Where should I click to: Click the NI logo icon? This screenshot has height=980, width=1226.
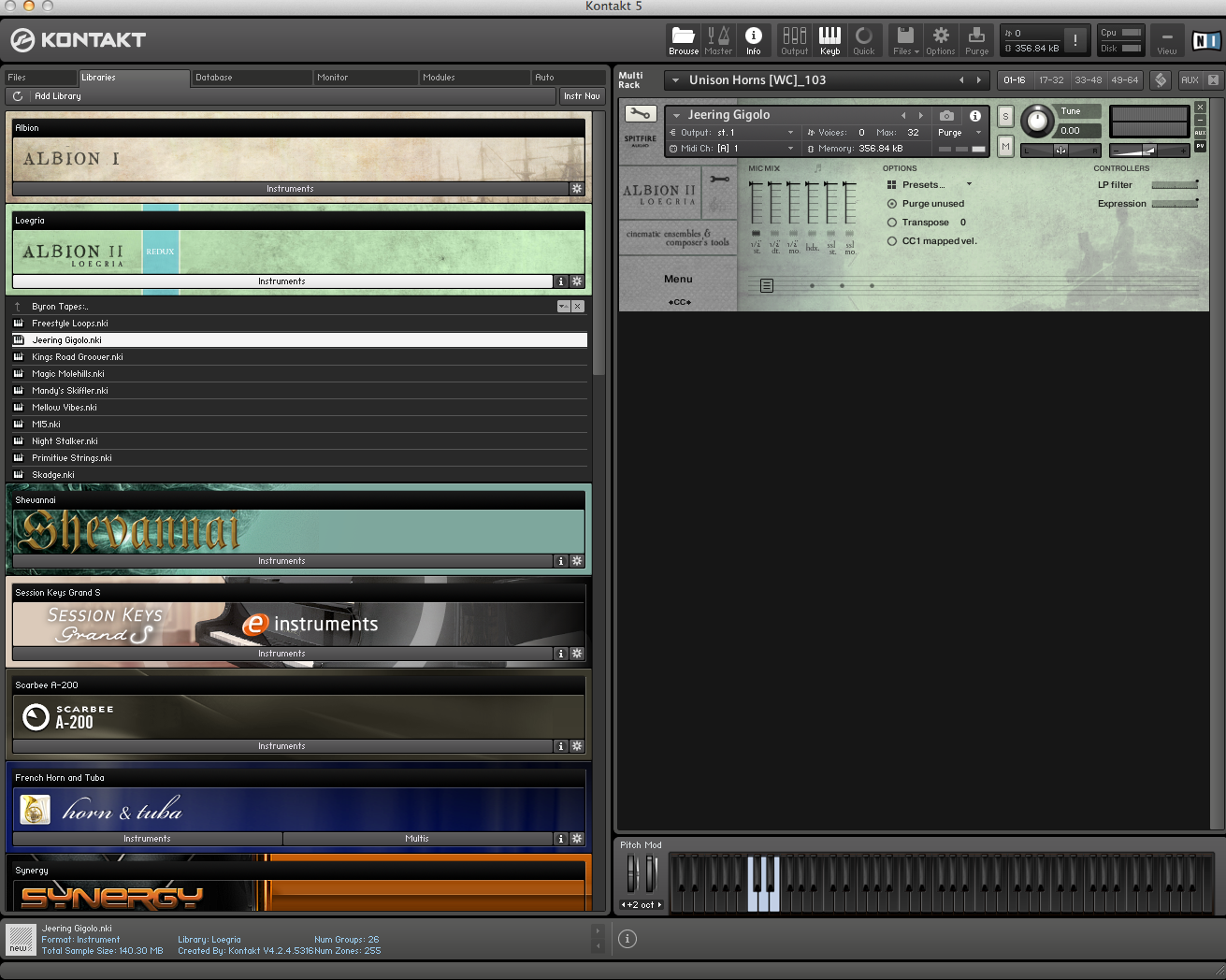[x=1205, y=40]
